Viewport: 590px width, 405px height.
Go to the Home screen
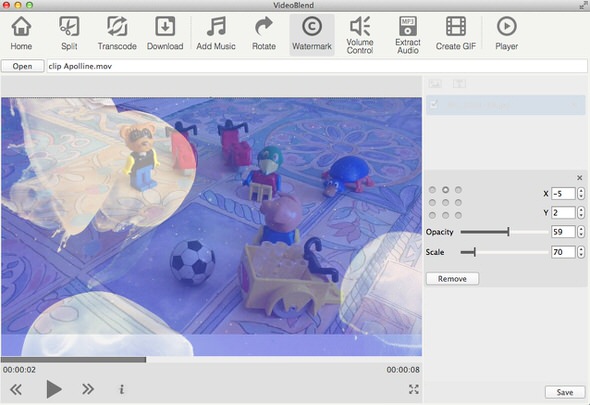[21, 34]
